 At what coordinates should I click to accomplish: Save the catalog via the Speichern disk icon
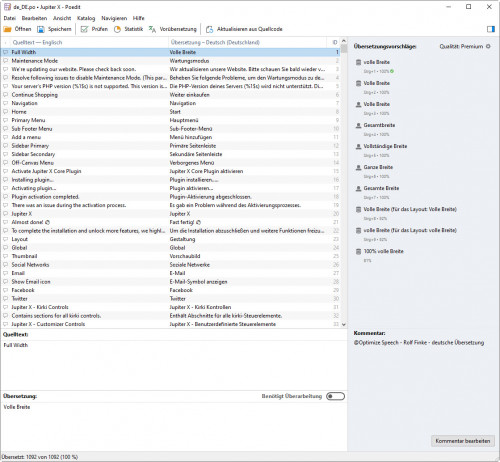pyautogui.click(x=41, y=29)
